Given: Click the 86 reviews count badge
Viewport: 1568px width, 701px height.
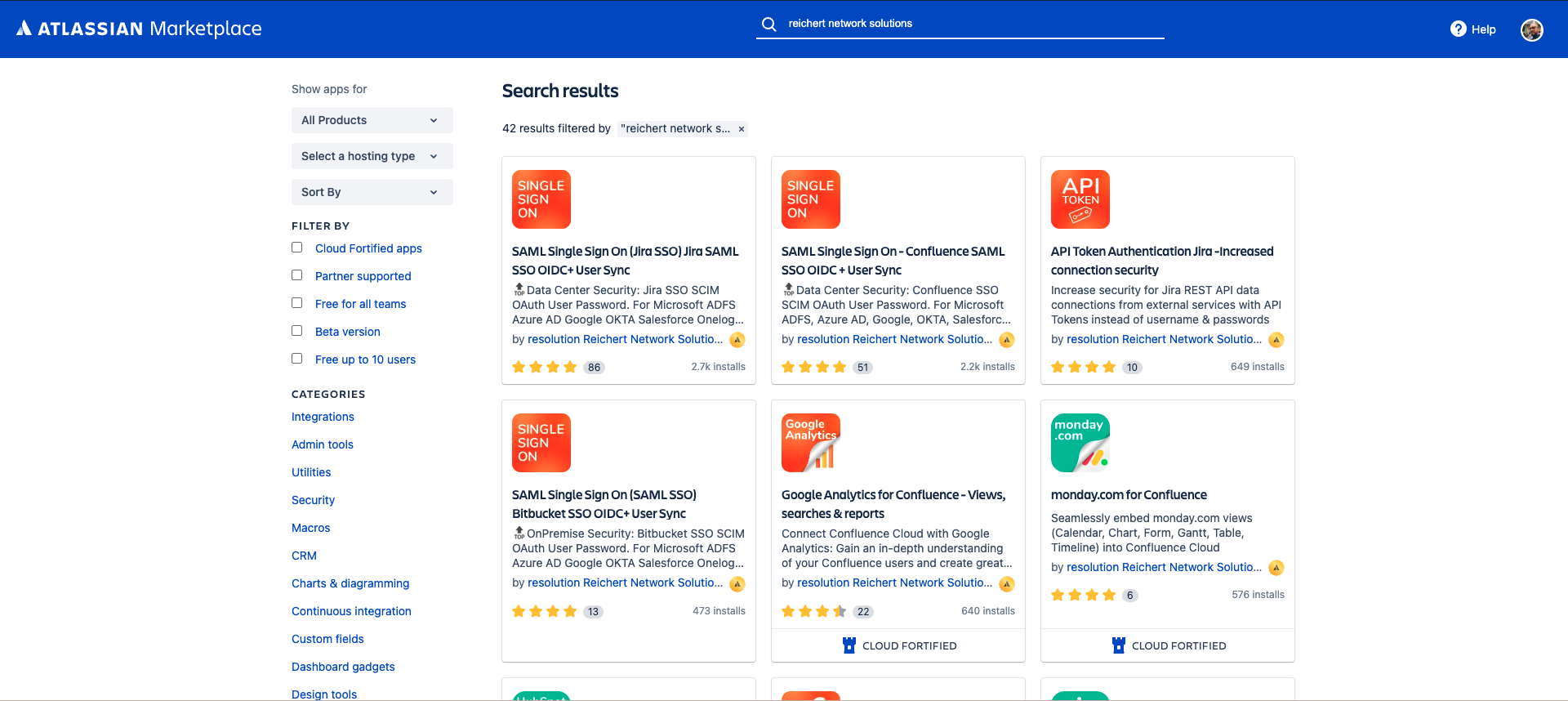Looking at the screenshot, I should (594, 368).
